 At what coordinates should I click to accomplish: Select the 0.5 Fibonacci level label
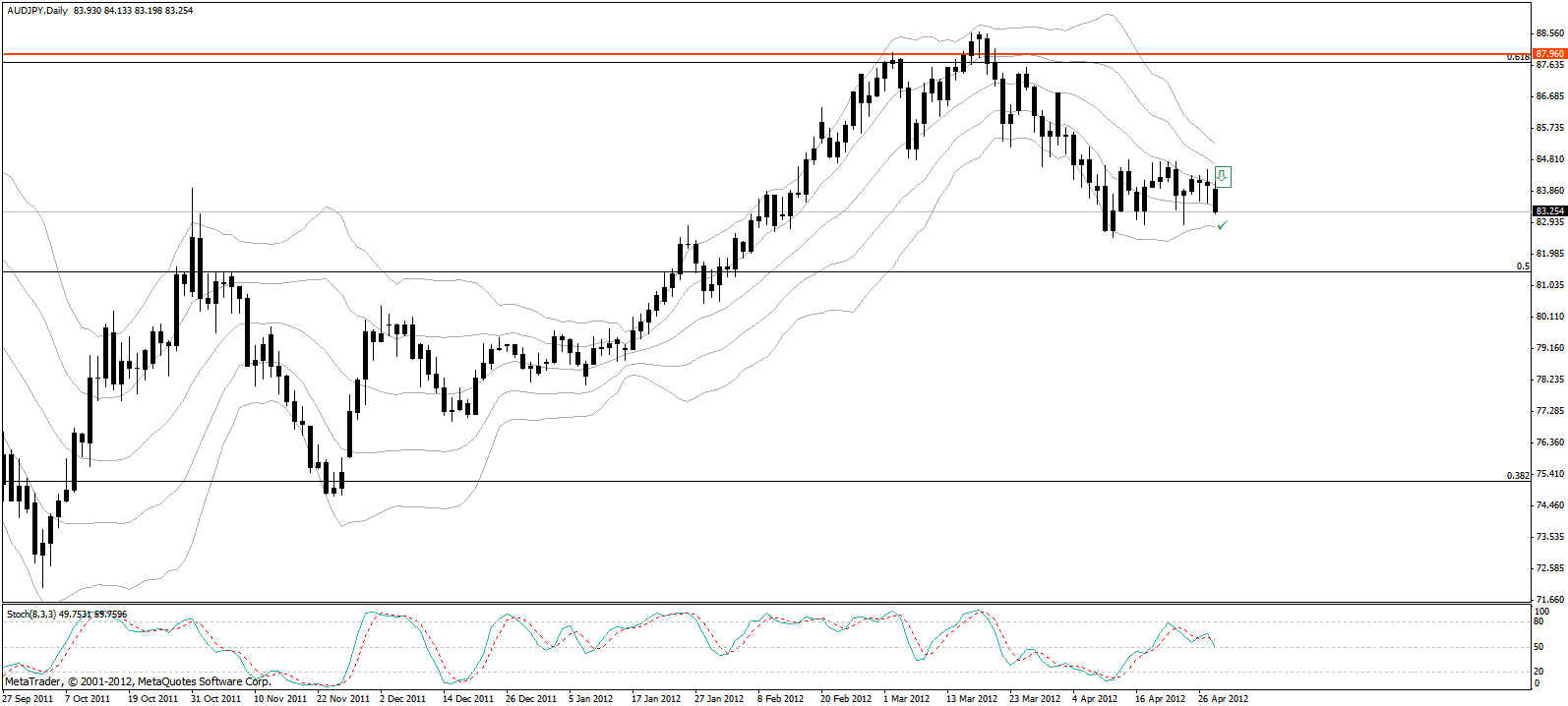[x=1523, y=266]
